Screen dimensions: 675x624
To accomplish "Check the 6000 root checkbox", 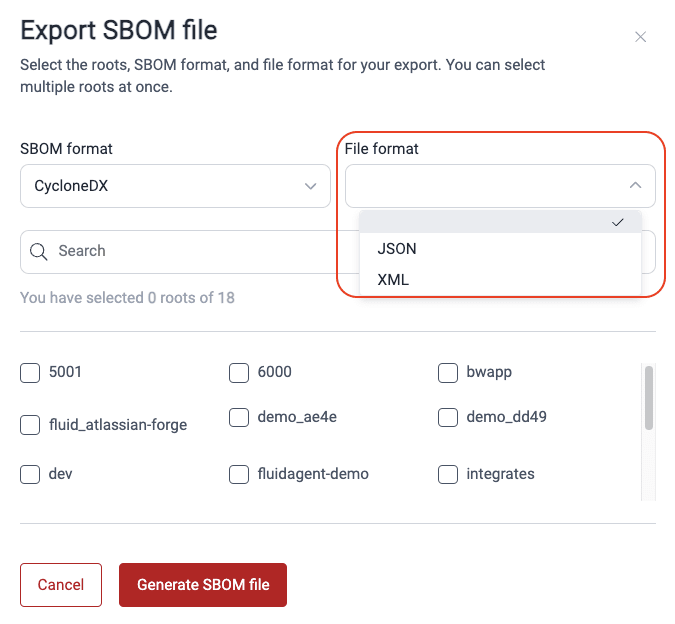I will coord(239,373).
